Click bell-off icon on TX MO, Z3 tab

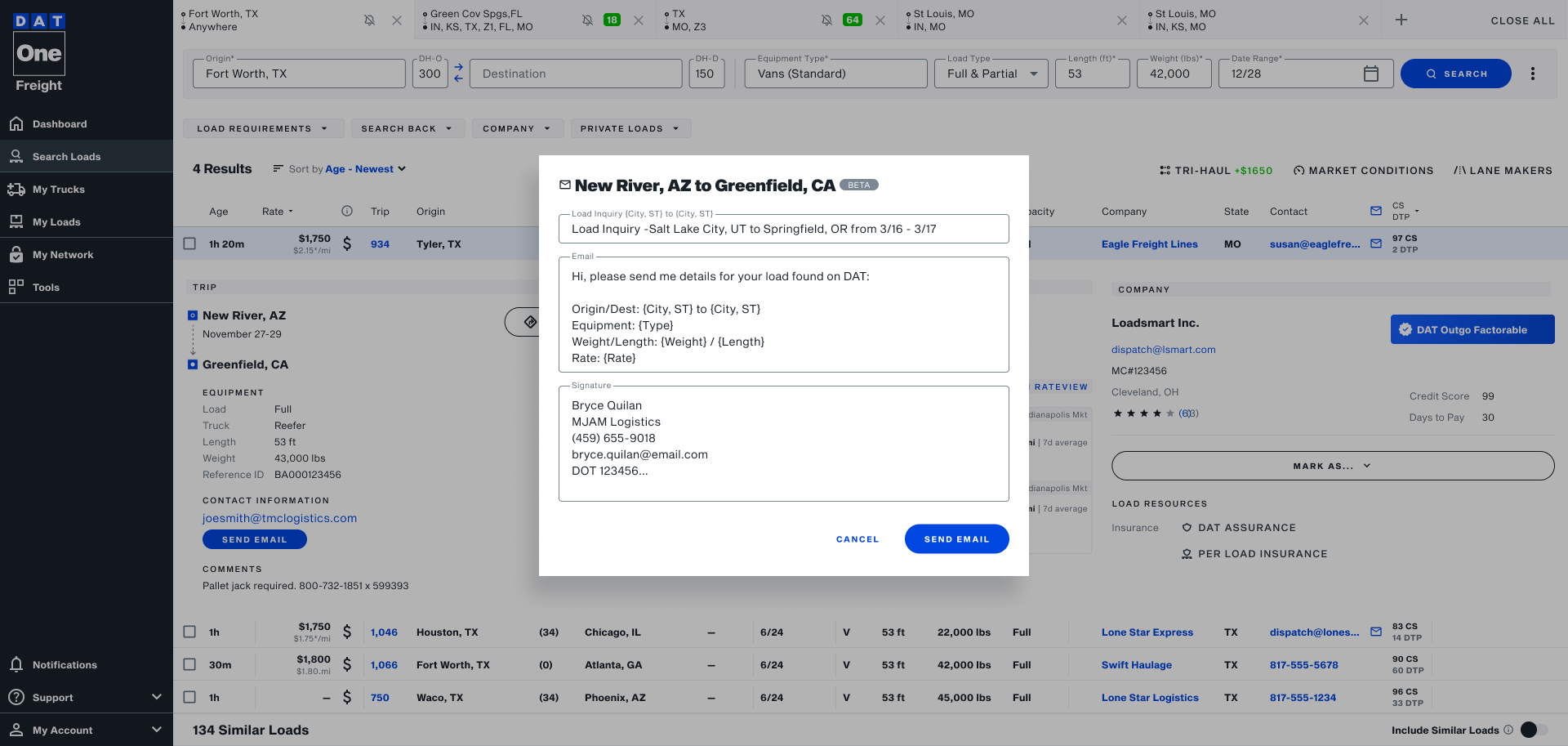click(x=826, y=20)
